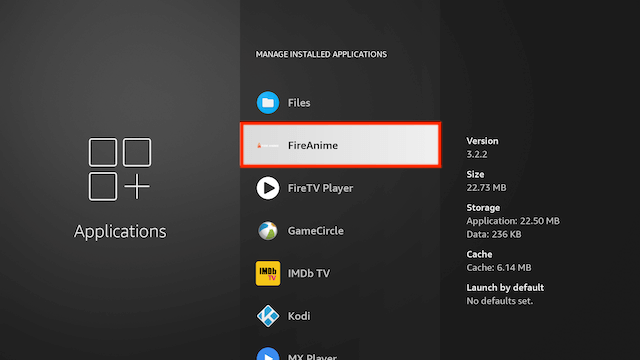Select the Kodi list entry

(x=340, y=316)
